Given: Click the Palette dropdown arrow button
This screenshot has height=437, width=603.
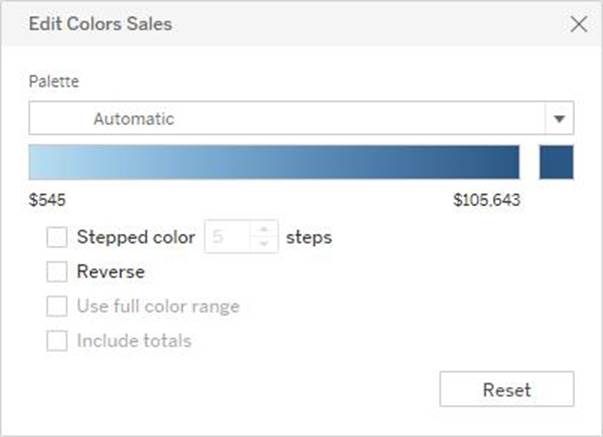Looking at the screenshot, I should pyautogui.click(x=559, y=119).
